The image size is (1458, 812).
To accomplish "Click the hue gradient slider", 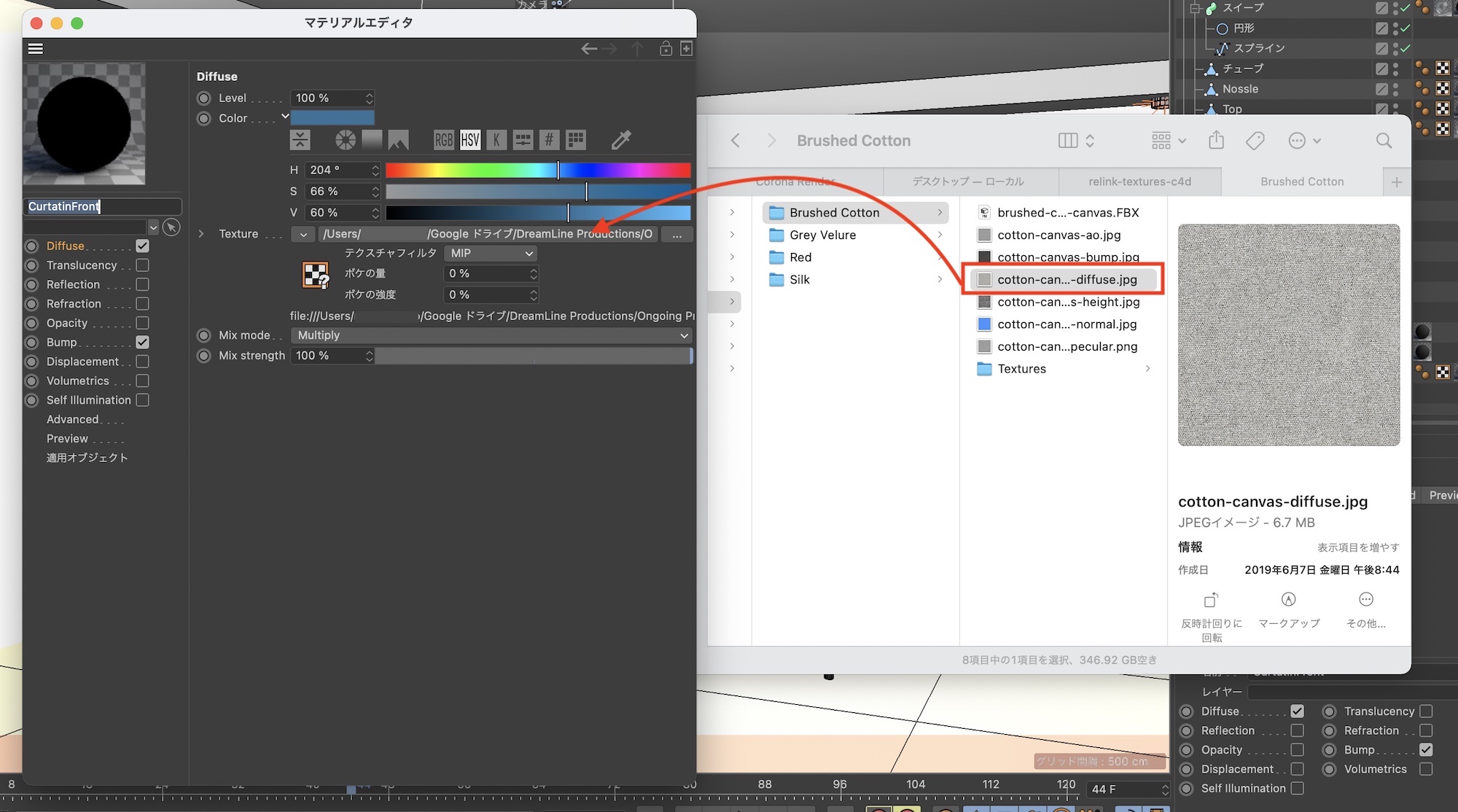I will (x=537, y=170).
